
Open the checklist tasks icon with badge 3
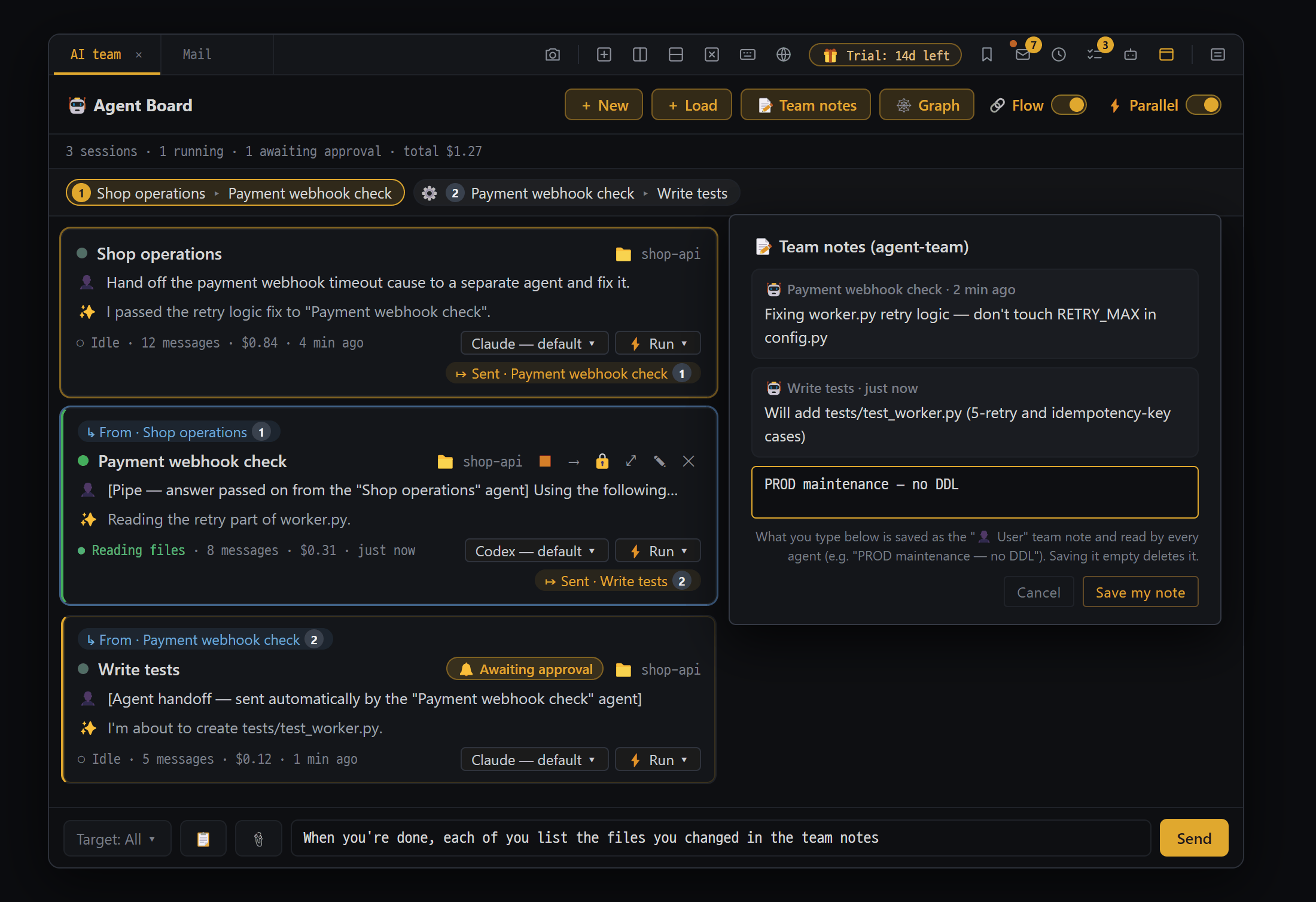coord(1095,55)
